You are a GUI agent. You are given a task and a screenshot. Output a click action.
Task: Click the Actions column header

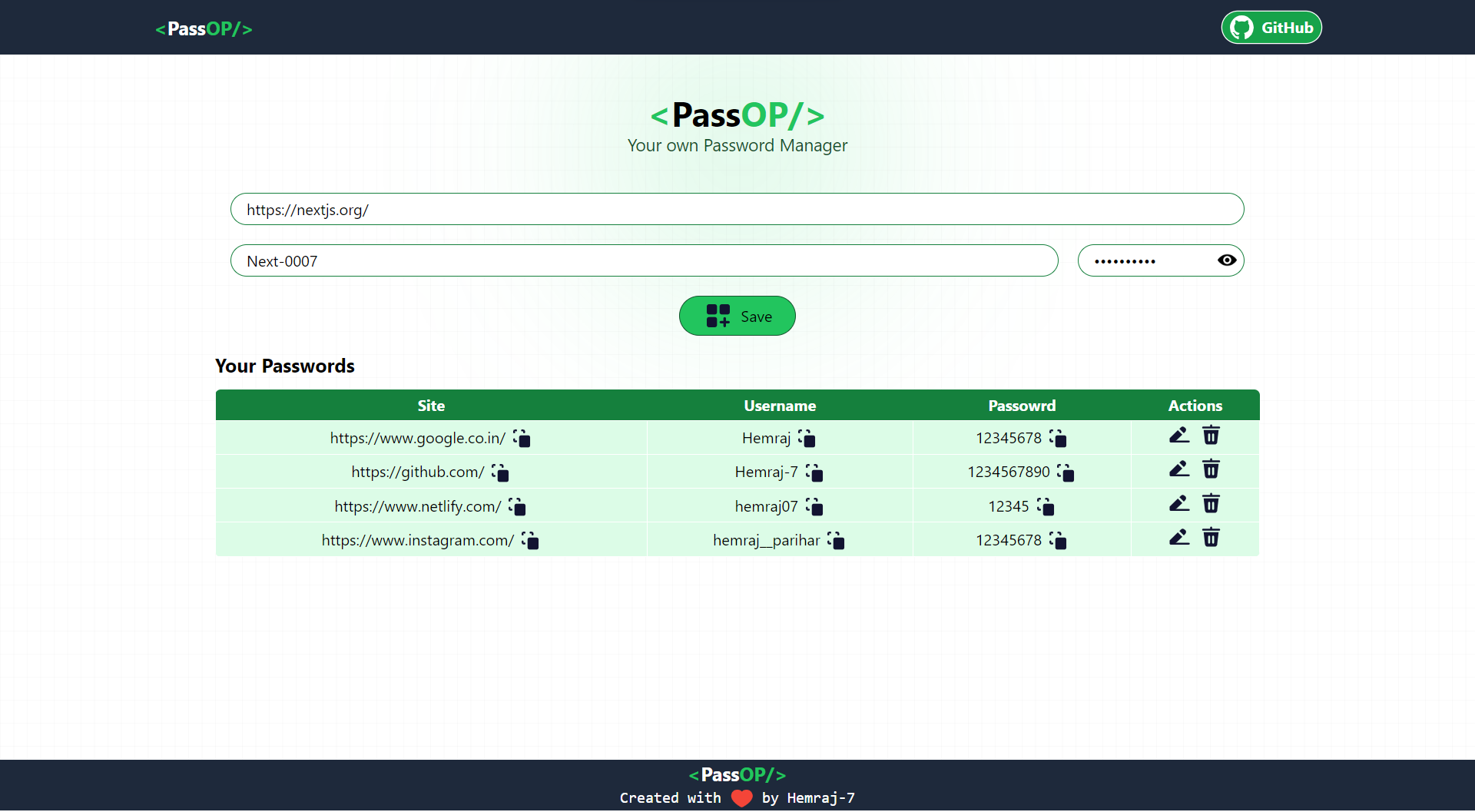pos(1195,406)
